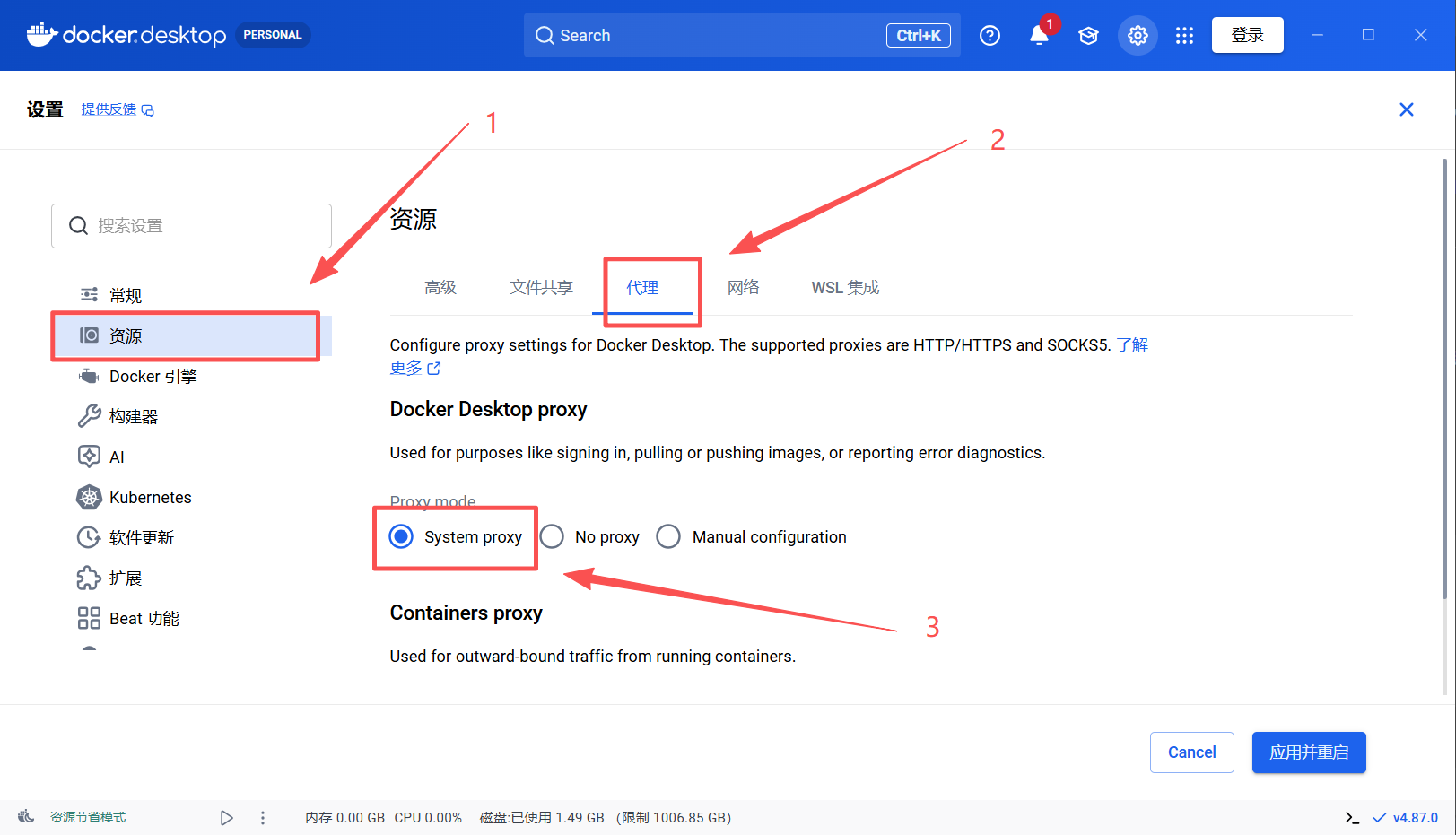Click the Resources disk icon
Viewport: 1456px width, 835px height.
pyautogui.click(x=89, y=335)
